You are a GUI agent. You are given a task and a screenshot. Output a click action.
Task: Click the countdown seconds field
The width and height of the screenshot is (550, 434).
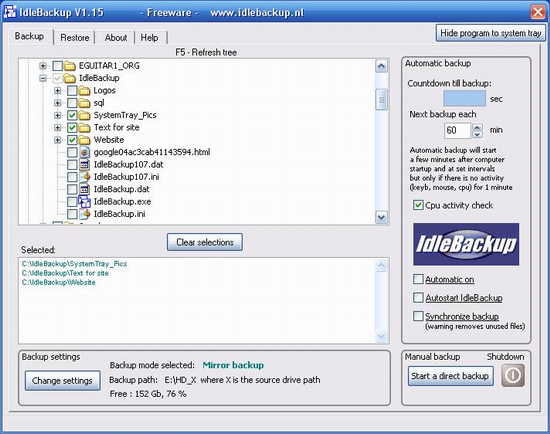(x=464, y=98)
